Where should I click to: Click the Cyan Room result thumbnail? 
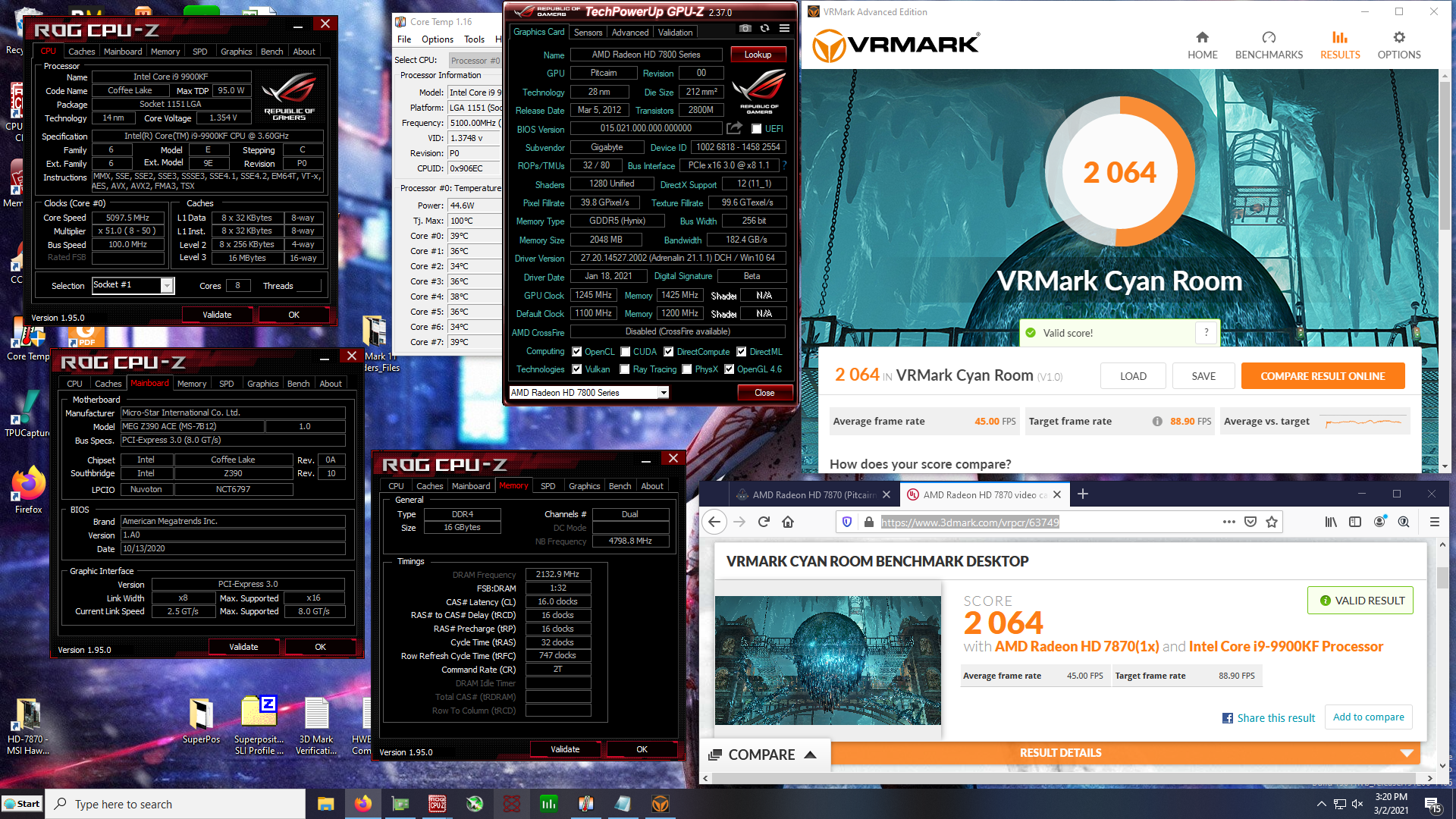[827, 661]
